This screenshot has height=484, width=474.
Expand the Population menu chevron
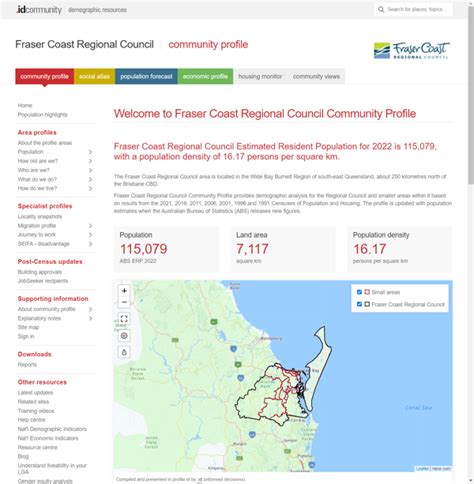coord(90,152)
